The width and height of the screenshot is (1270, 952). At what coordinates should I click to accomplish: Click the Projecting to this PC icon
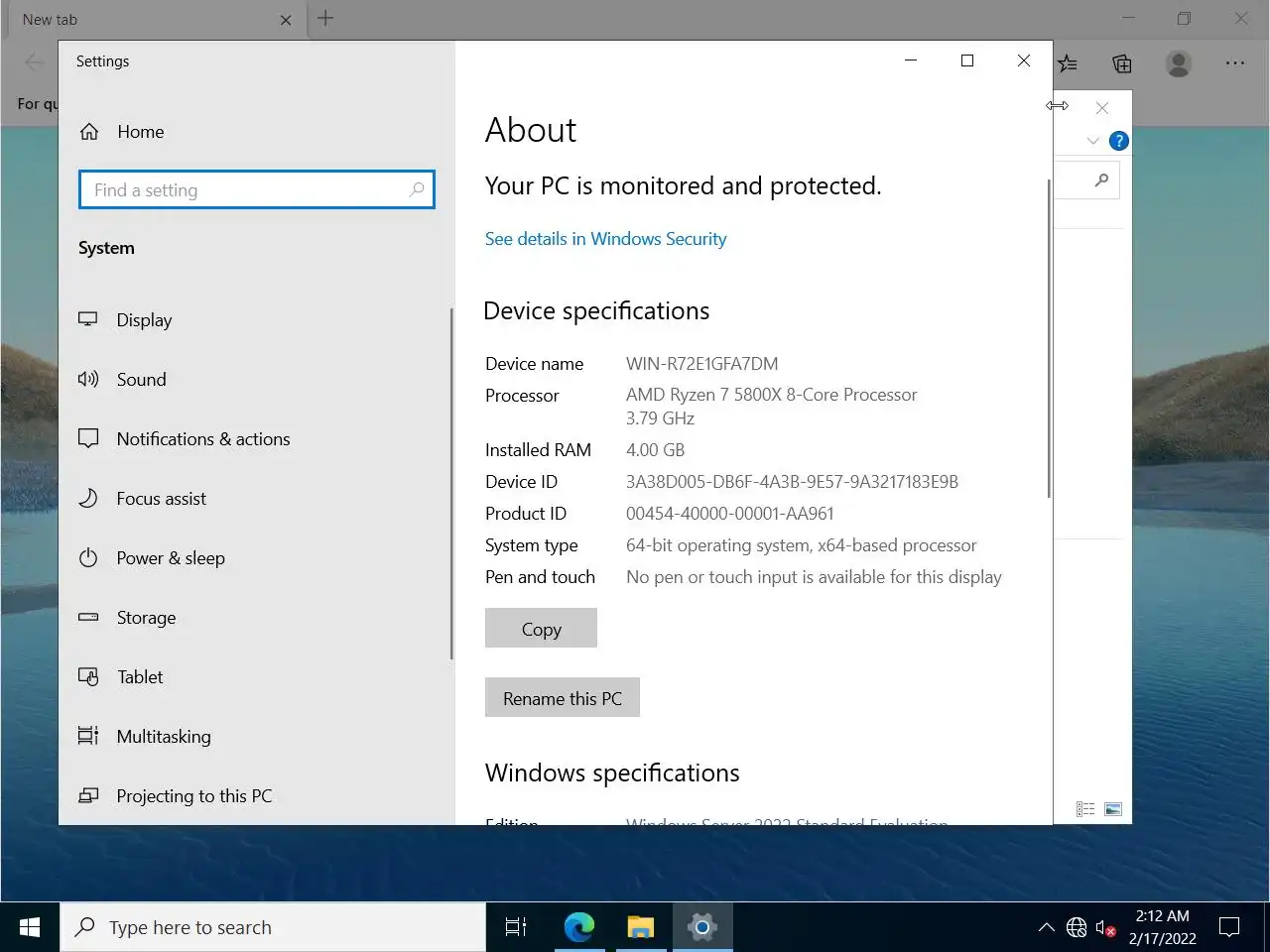click(x=88, y=795)
